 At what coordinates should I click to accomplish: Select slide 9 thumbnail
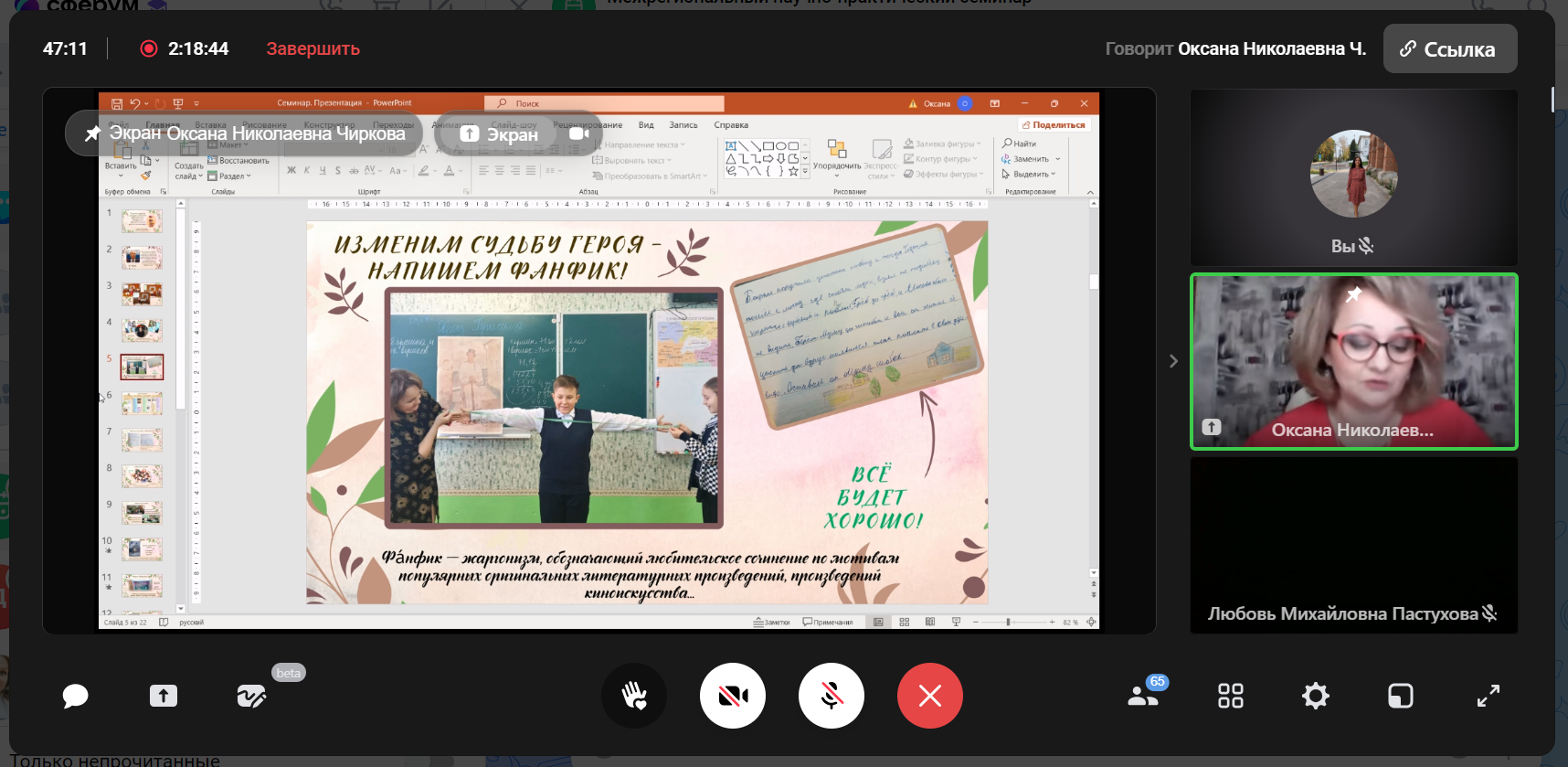[x=142, y=513]
